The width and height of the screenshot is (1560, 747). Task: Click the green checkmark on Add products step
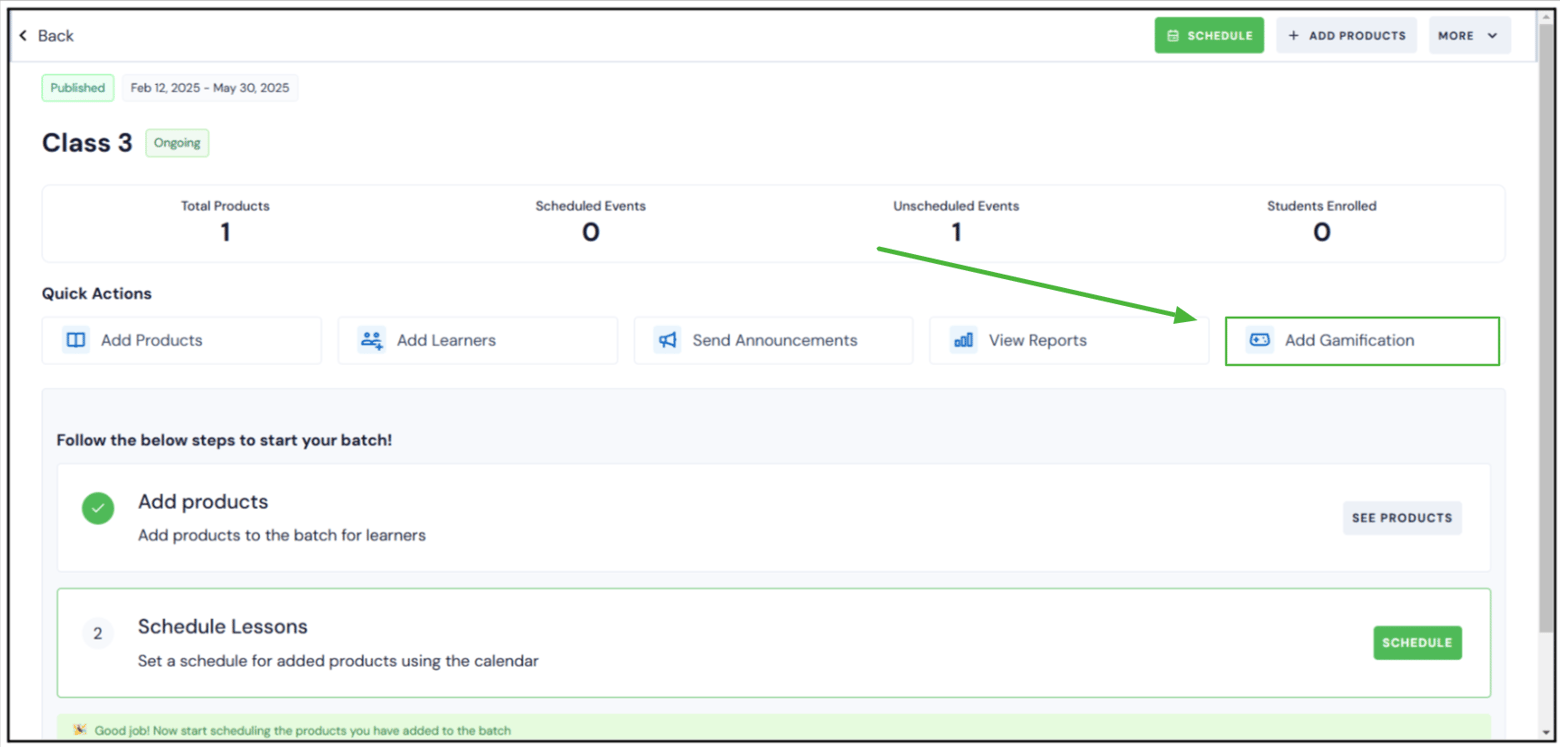[97, 508]
